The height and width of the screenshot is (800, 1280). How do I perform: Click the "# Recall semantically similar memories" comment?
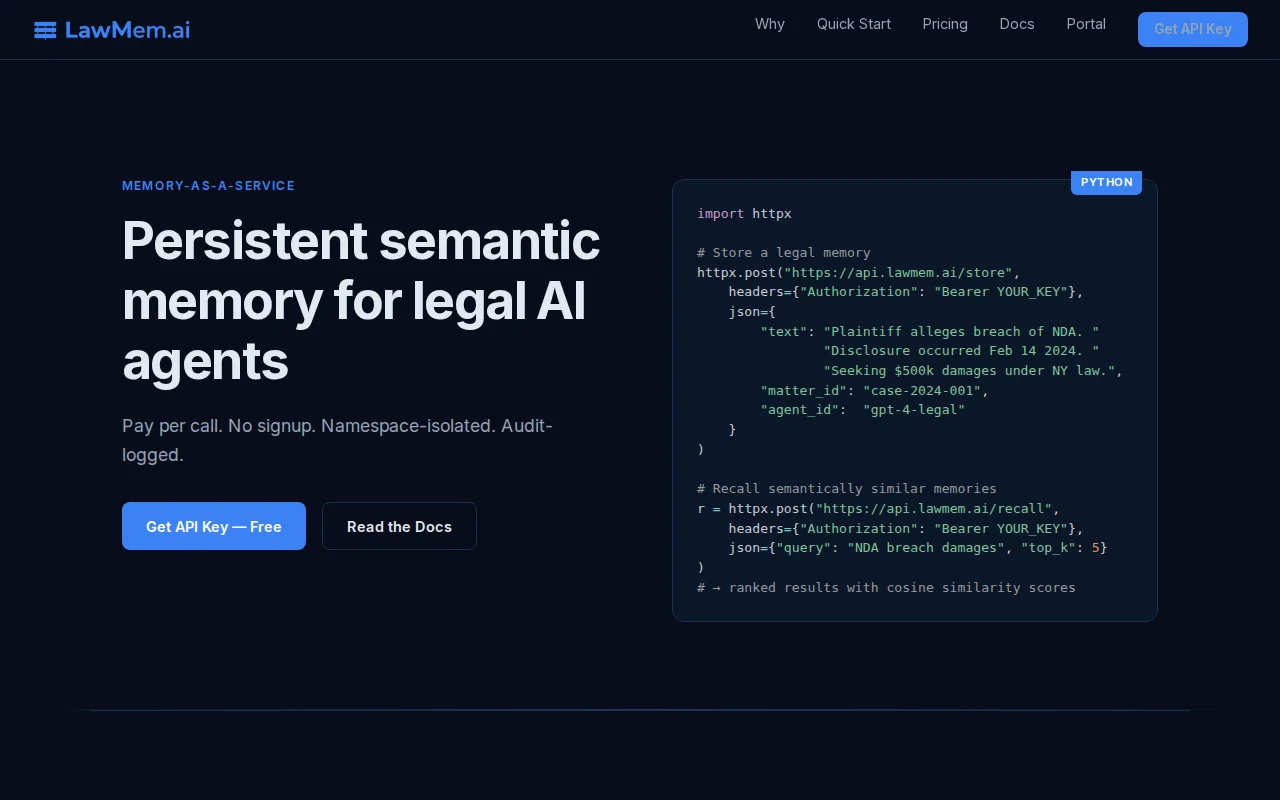point(847,488)
